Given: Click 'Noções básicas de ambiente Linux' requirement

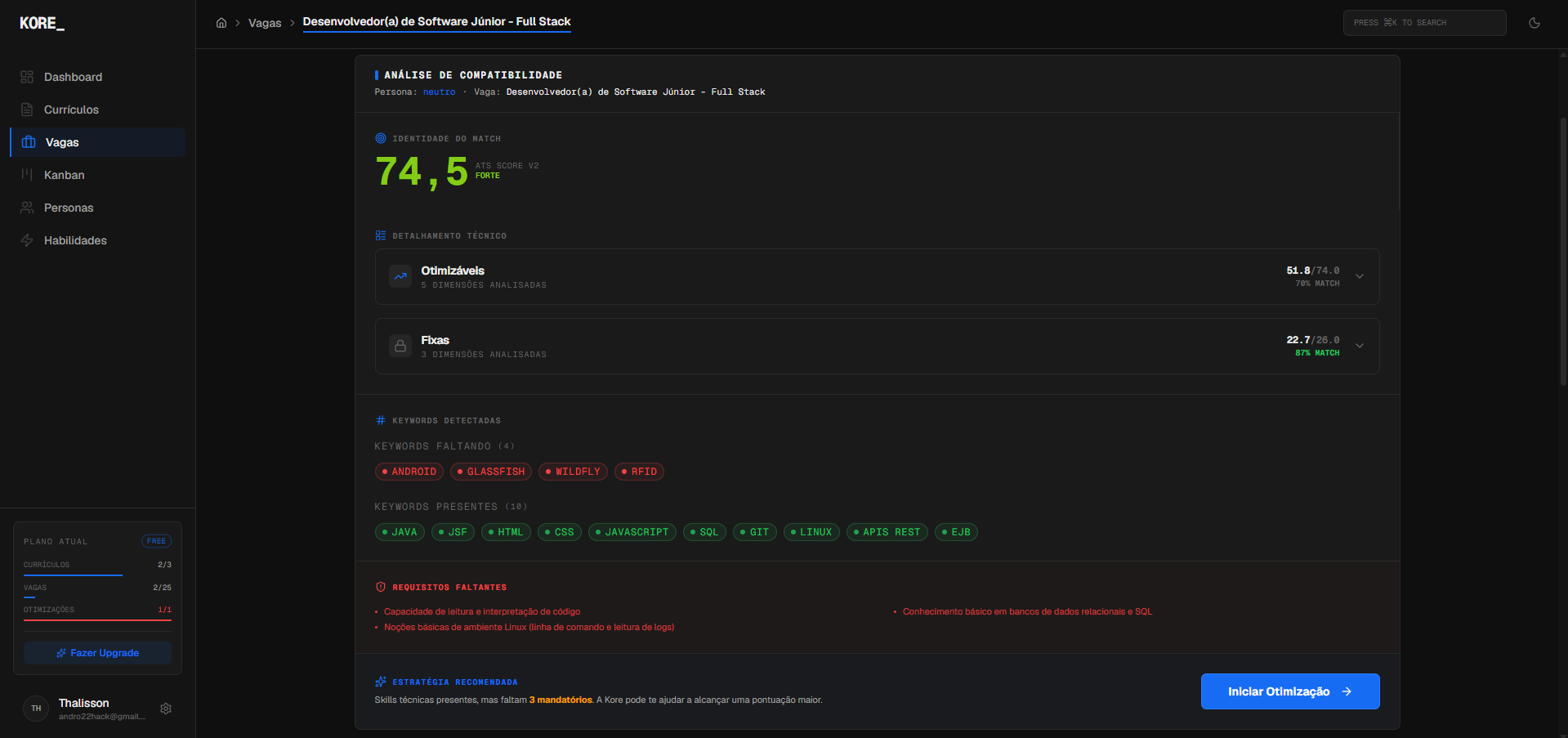Looking at the screenshot, I should coord(529,628).
